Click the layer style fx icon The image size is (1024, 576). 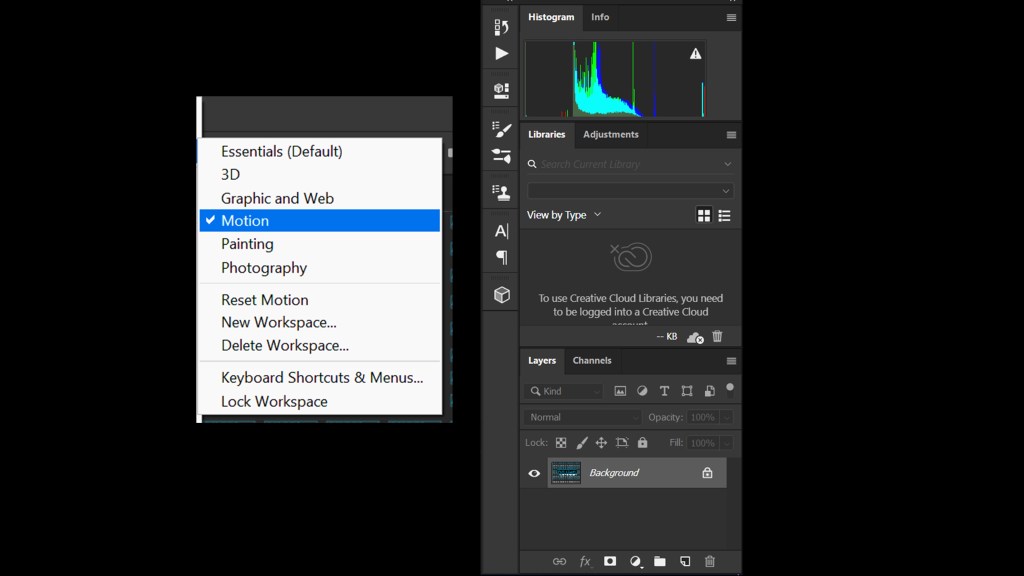tap(585, 562)
